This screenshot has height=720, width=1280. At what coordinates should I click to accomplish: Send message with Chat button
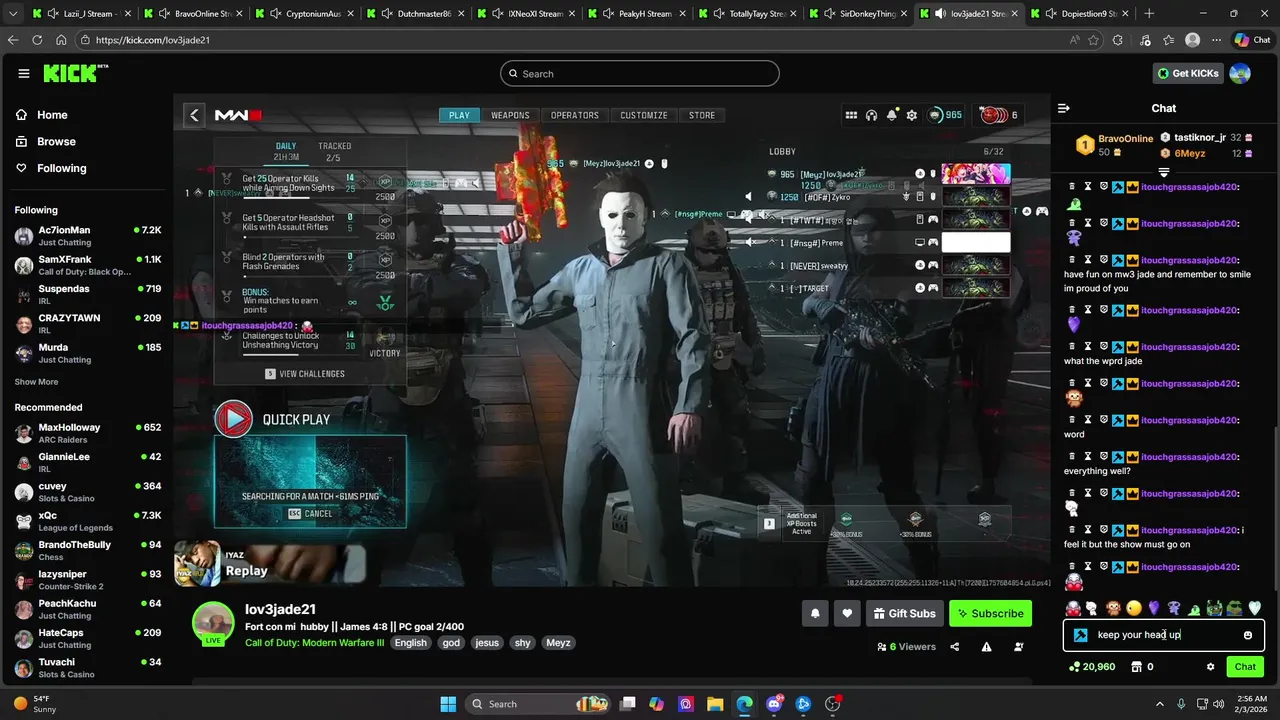coord(1245,667)
